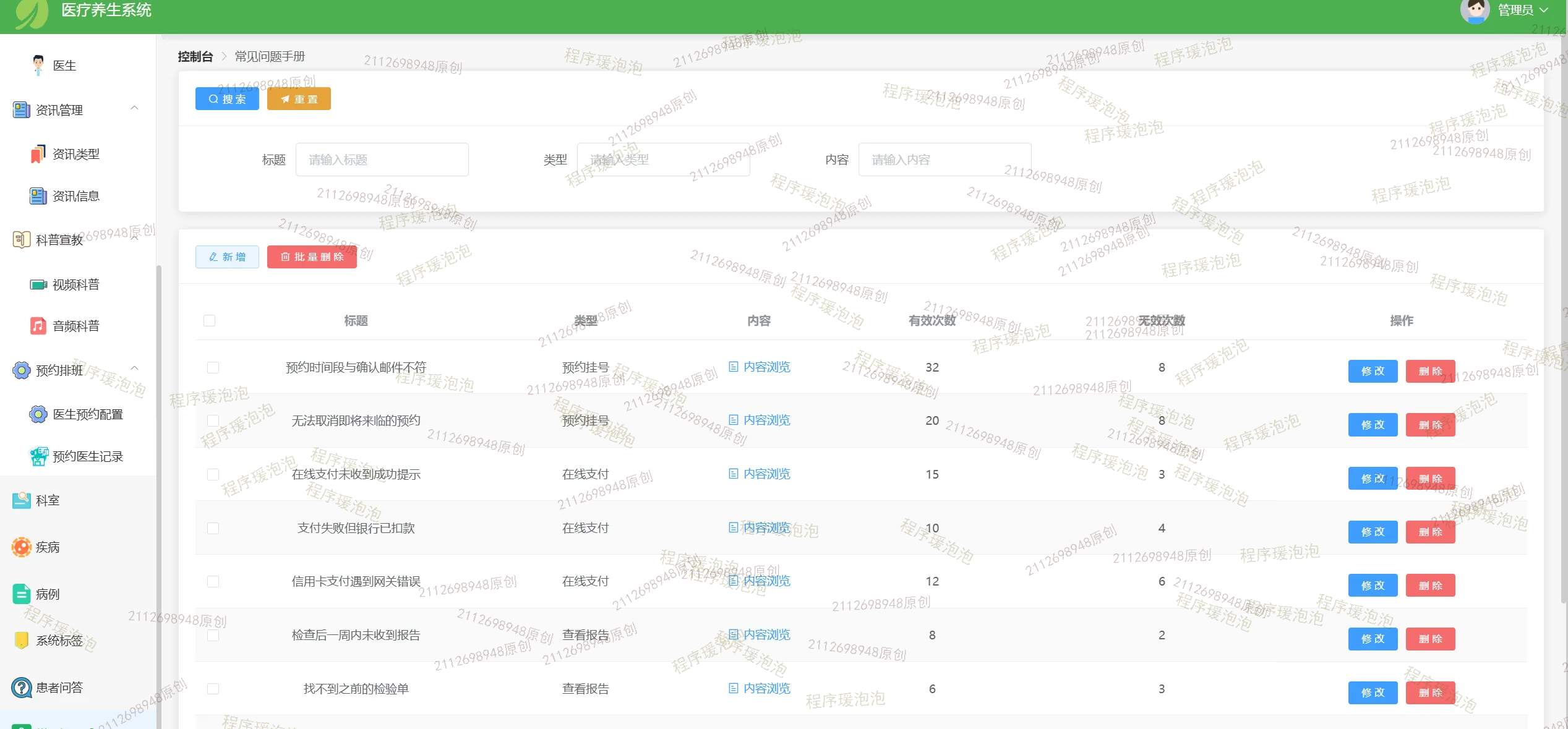Image resolution: width=1568 pixels, height=729 pixels.
Task: Click the 视频科普 video camera icon
Action: click(x=38, y=284)
